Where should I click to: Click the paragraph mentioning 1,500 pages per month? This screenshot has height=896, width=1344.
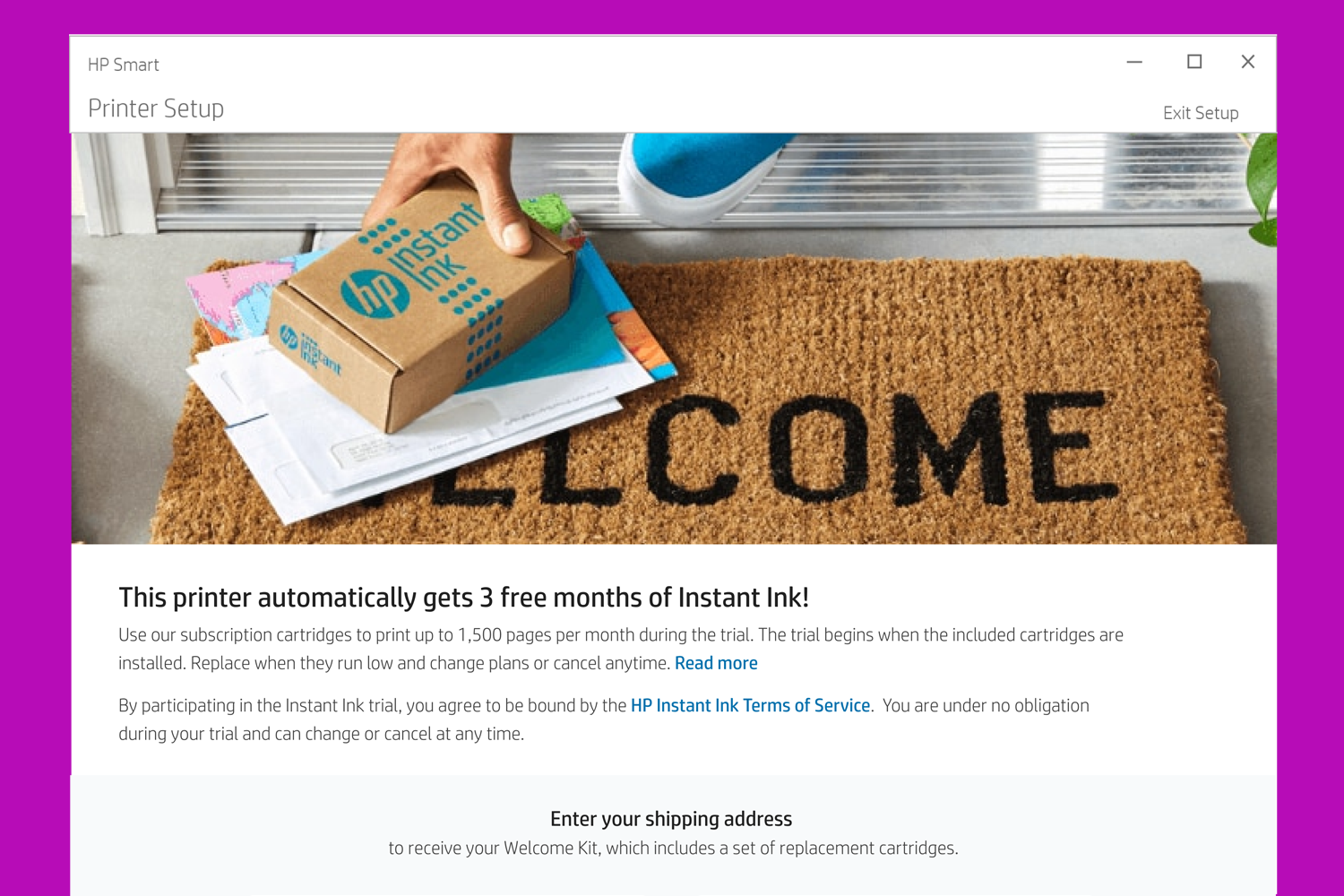tap(621, 649)
